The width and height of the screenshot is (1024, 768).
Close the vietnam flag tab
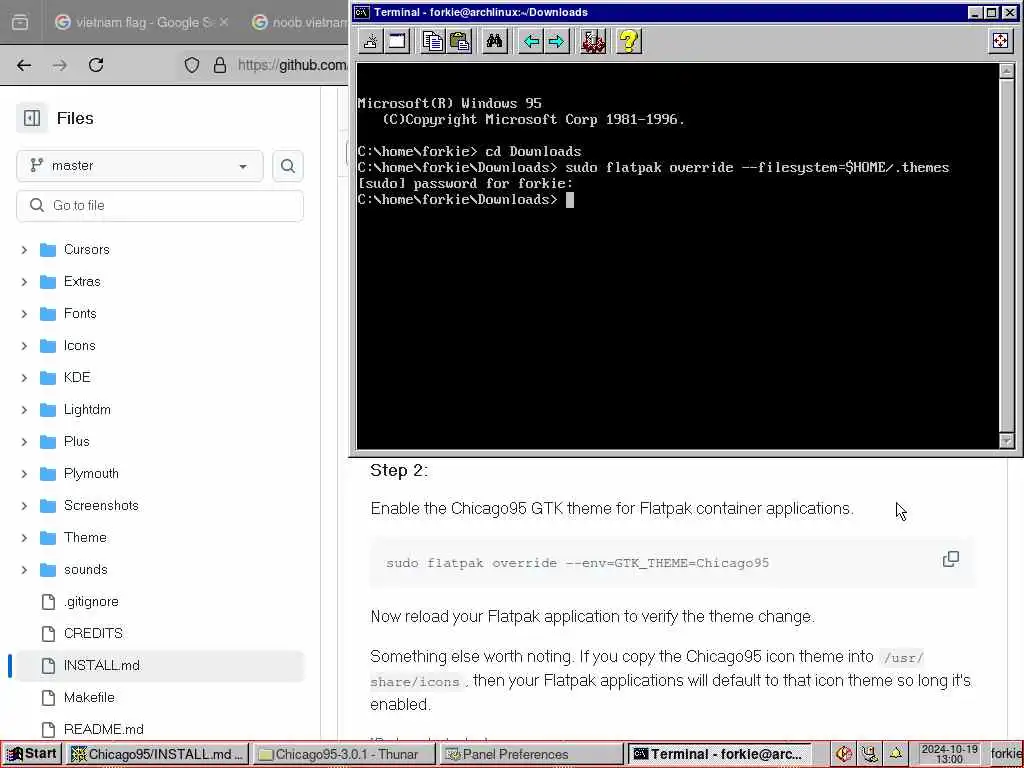224,22
